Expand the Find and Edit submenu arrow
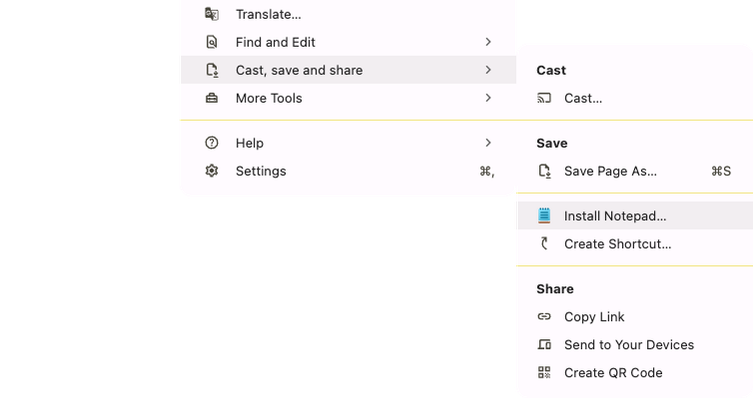Screen dimensions: 753x398 coord(488,42)
